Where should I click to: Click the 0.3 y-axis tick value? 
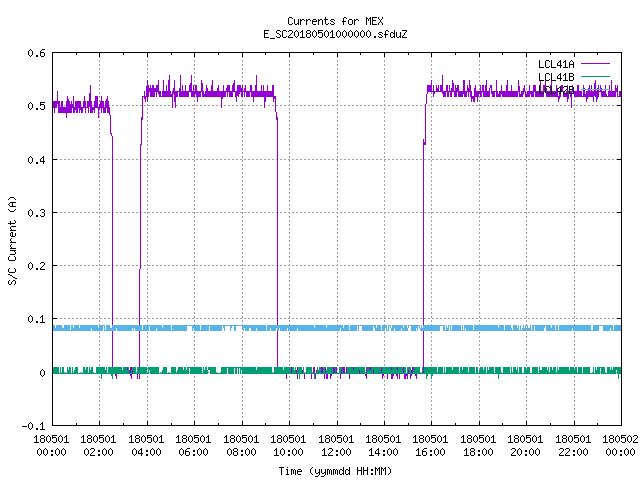[x=36, y=213]
